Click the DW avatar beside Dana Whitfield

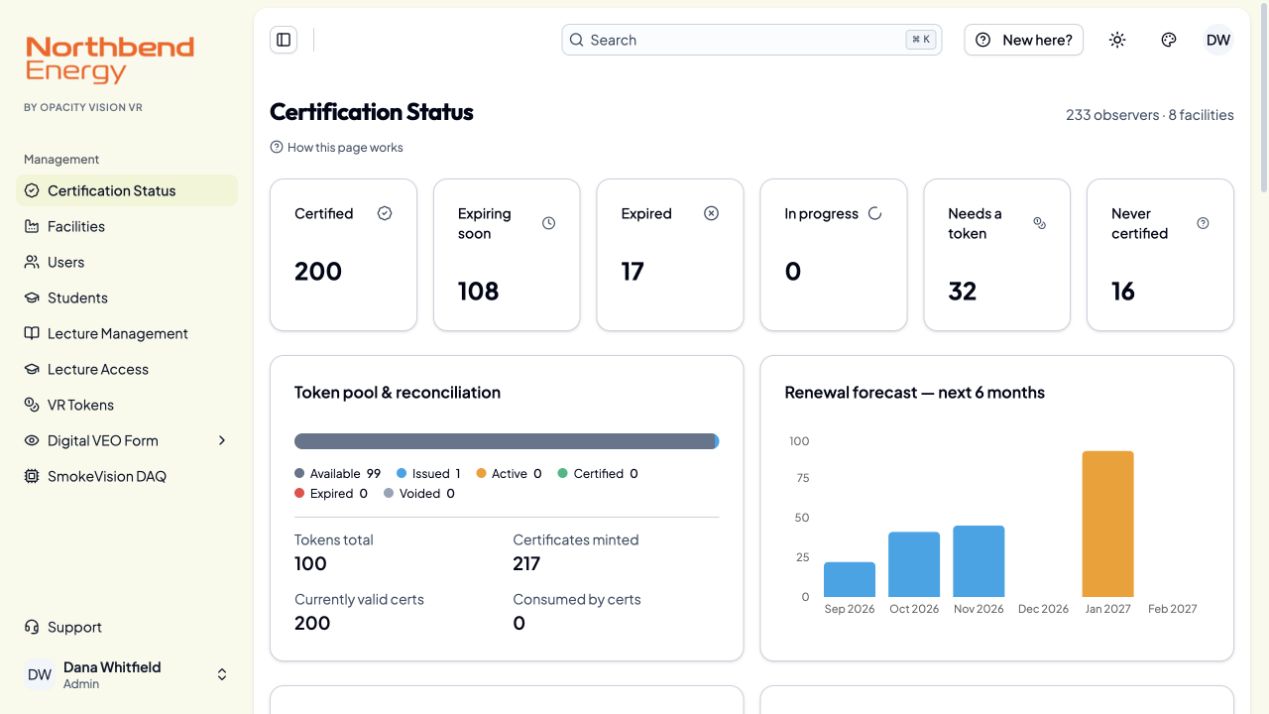point(40,675)
